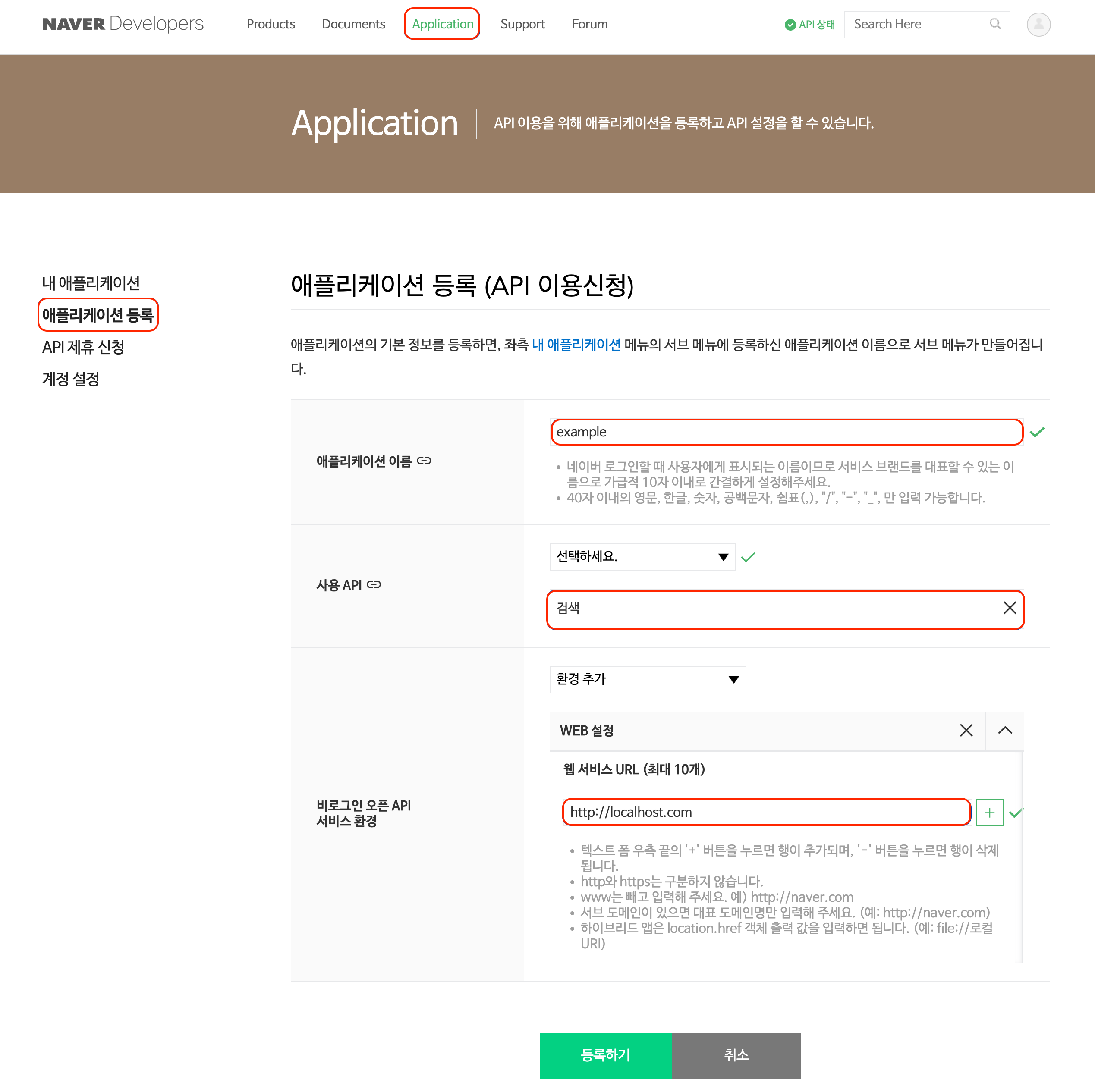The width and height of the screenshot is (1095, 1092).
Task: Click link icon next to 사용 API
Action: 374,584
